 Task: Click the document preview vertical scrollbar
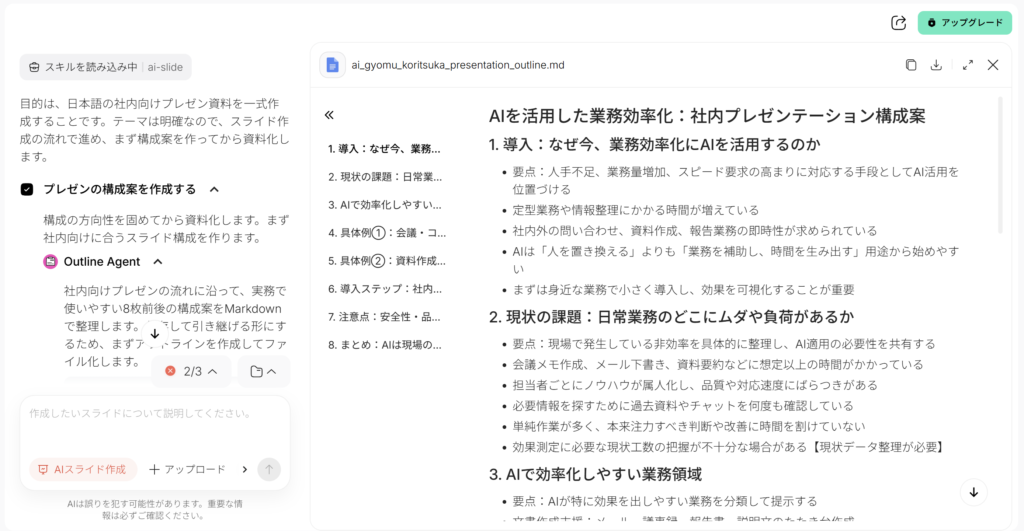point(1000,165)
